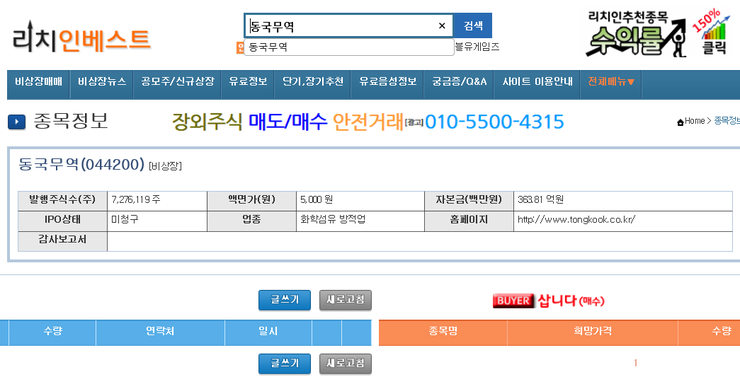Click the blue arrow icon beside 종목정보
Viewport: 740px width, 379px height.
pyautogui.click(x=17, y=122)
